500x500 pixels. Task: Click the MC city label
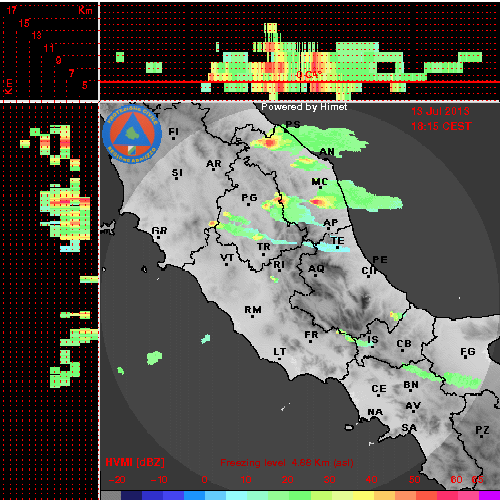(x=320, y=182)
